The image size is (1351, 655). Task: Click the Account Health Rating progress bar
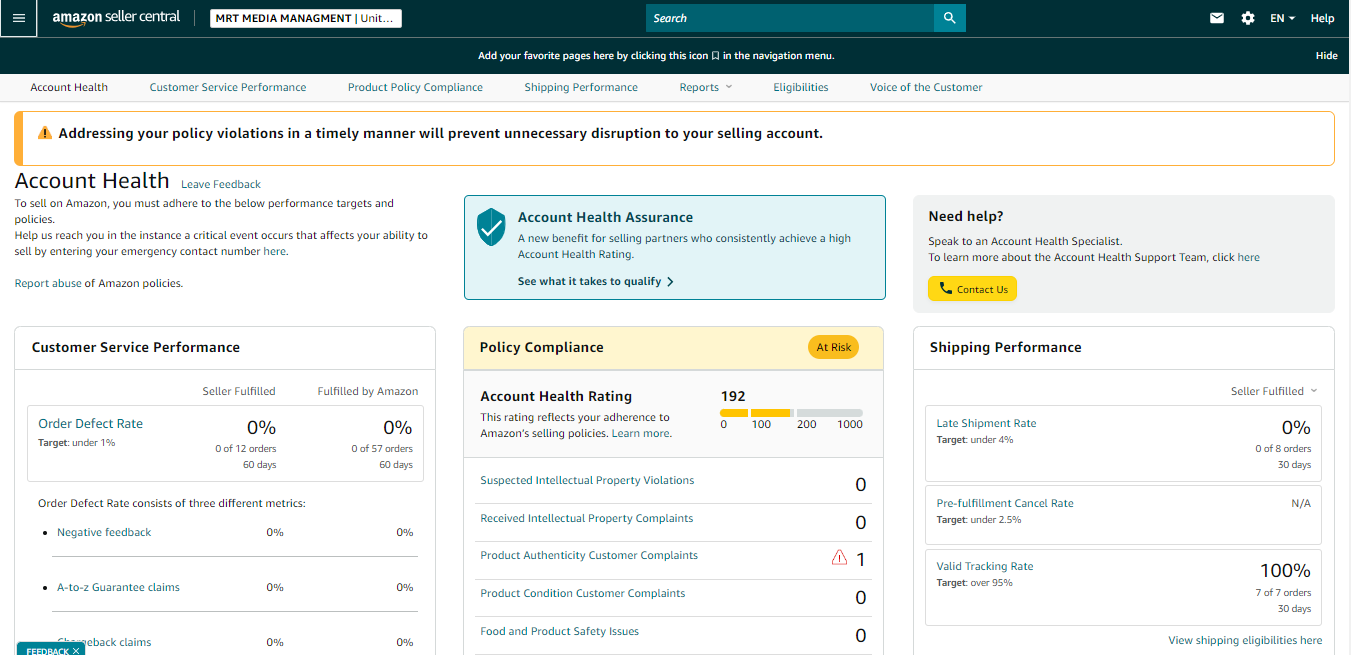(x=791, y=413)
